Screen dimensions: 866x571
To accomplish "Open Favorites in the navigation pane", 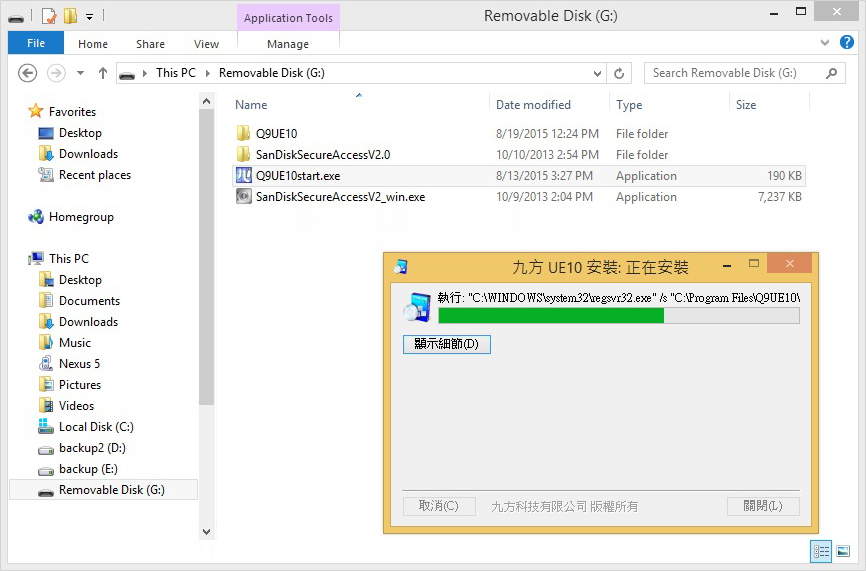I will 72,112.
